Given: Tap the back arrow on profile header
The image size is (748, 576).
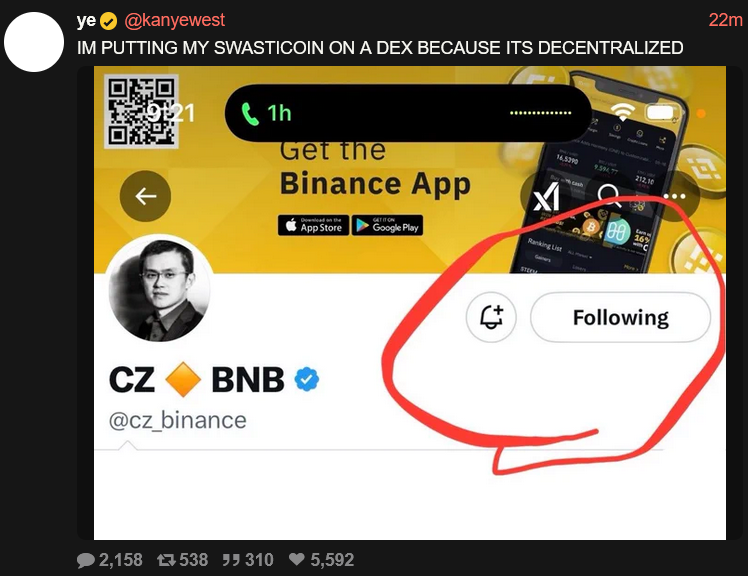Looking at the screenshot, I should click(x=145, y=196).
